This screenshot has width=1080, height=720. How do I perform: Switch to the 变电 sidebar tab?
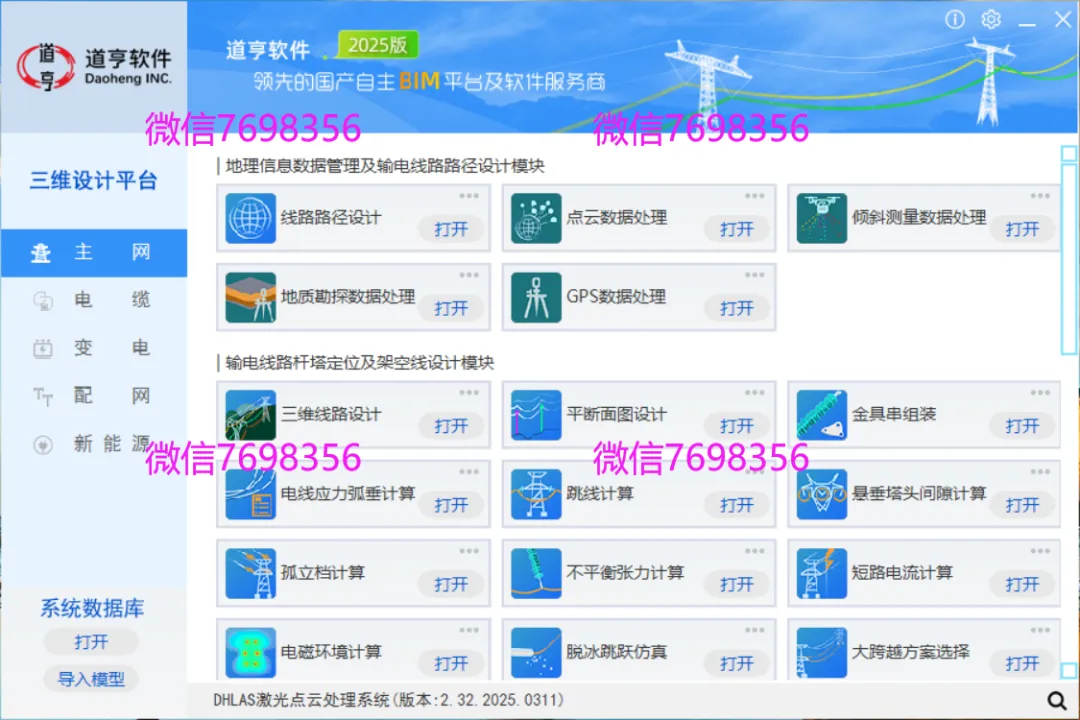94,348
